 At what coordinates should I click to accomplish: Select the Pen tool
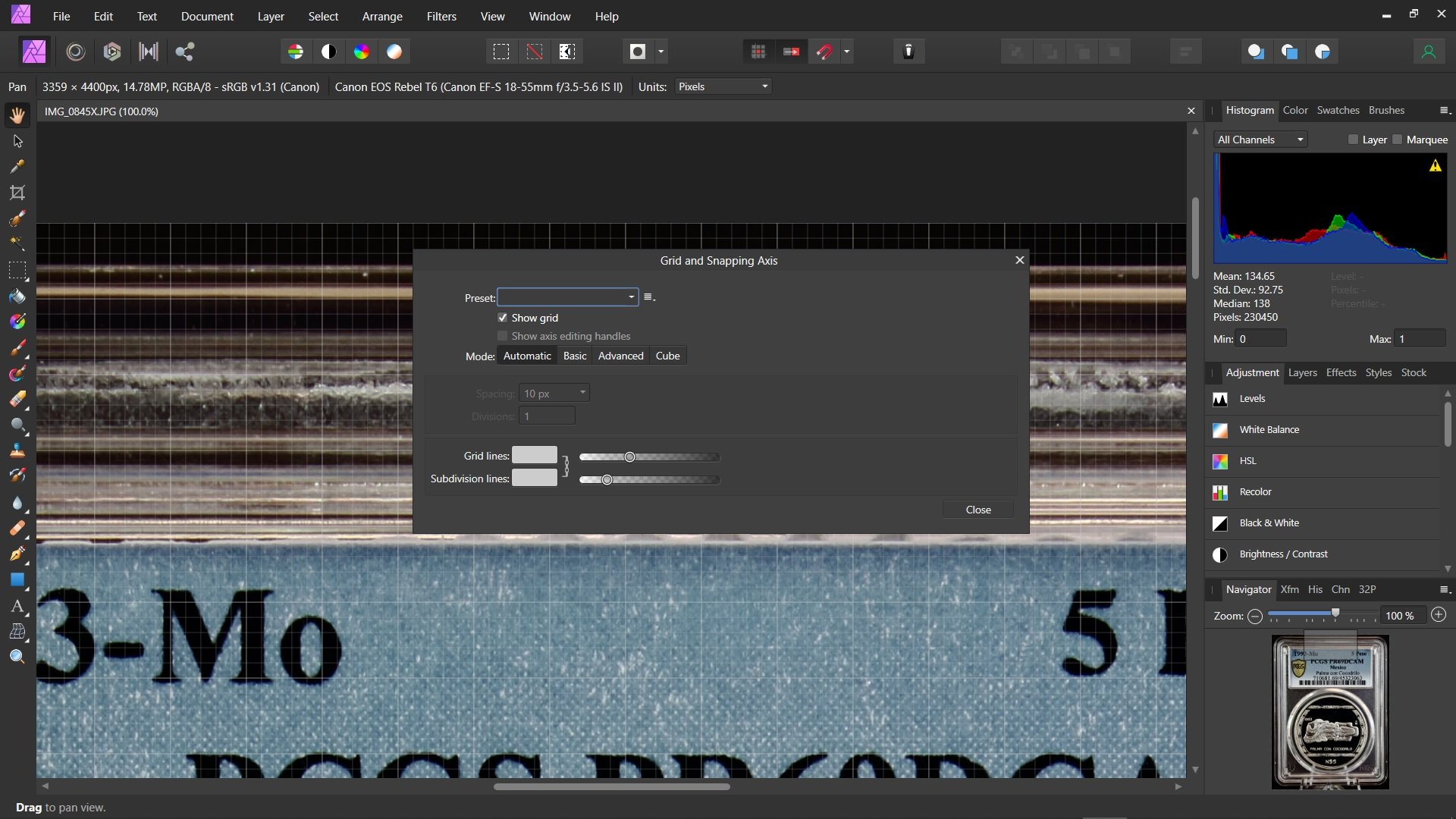tap(17, 554)
